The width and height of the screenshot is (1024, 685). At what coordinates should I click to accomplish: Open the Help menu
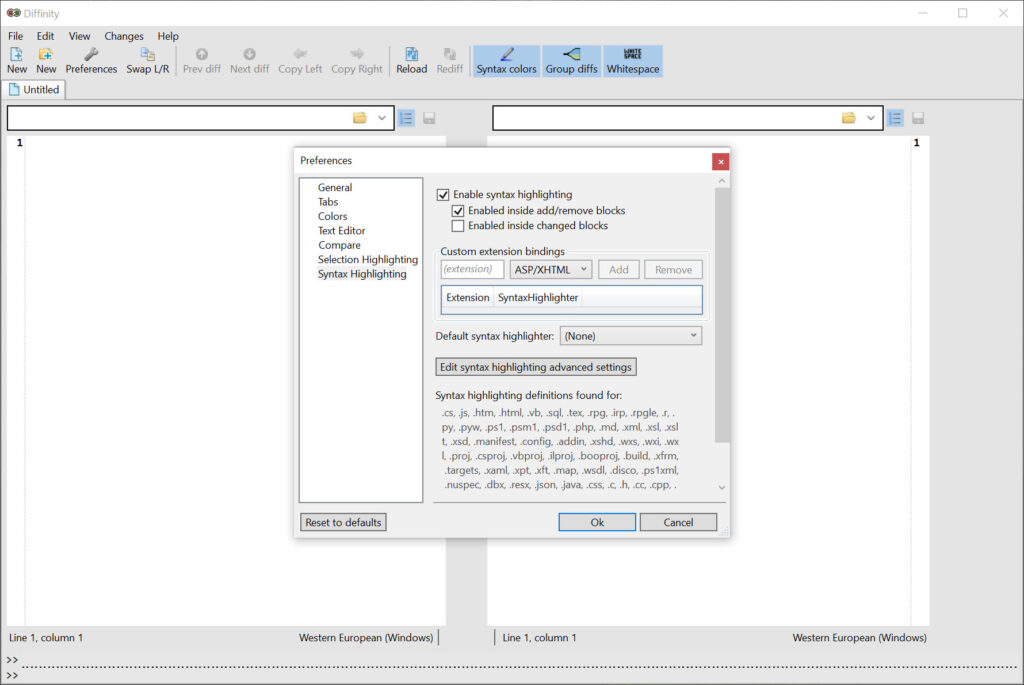point(168,36)
